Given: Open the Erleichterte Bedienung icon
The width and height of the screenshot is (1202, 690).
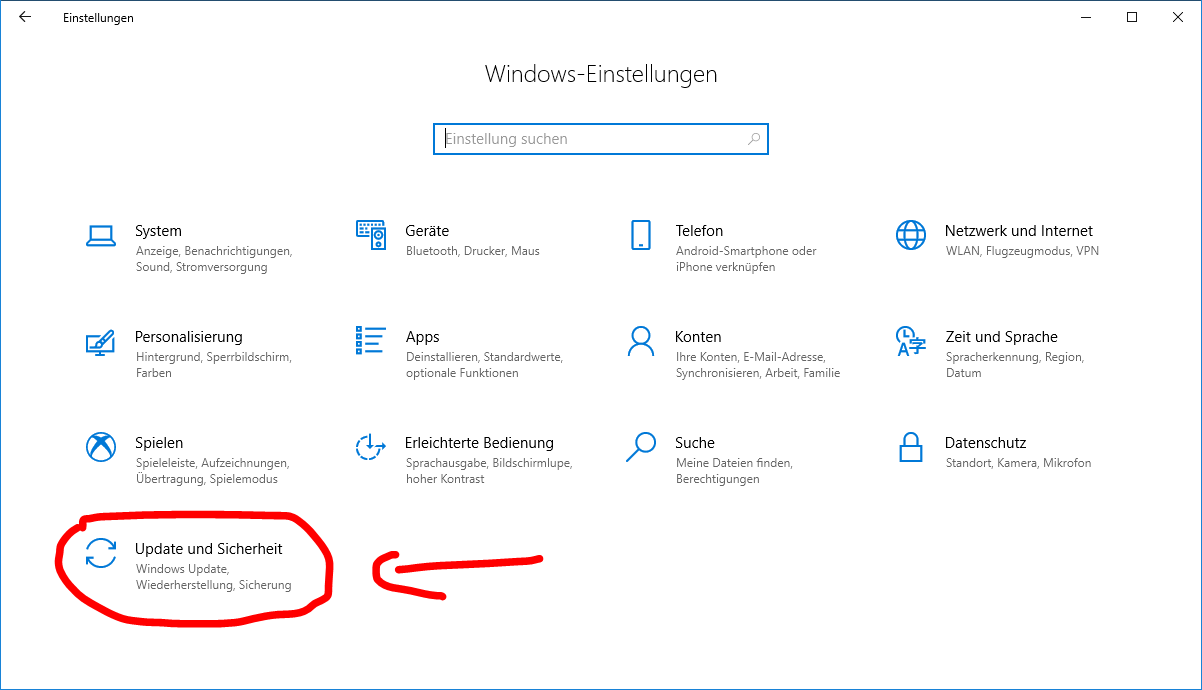Looking at the screenshot, I should coord(371,447).
